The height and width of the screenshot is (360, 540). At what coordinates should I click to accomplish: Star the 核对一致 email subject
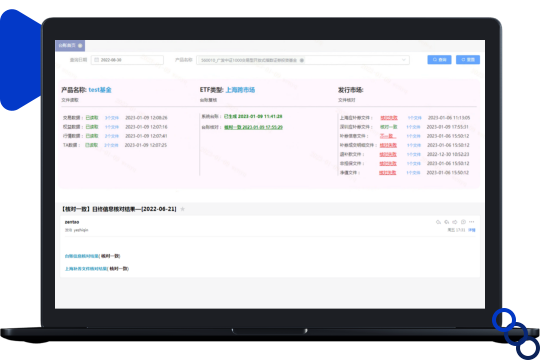coord(183,209)
